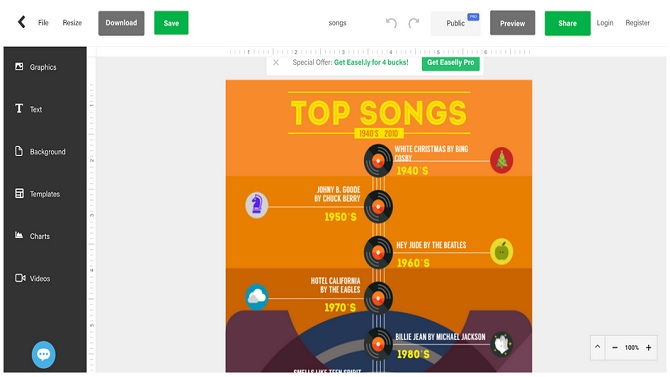Viewport: 670px width, 377px height.
Task: Click the back arrow icon
Action: tap(21, 22)
